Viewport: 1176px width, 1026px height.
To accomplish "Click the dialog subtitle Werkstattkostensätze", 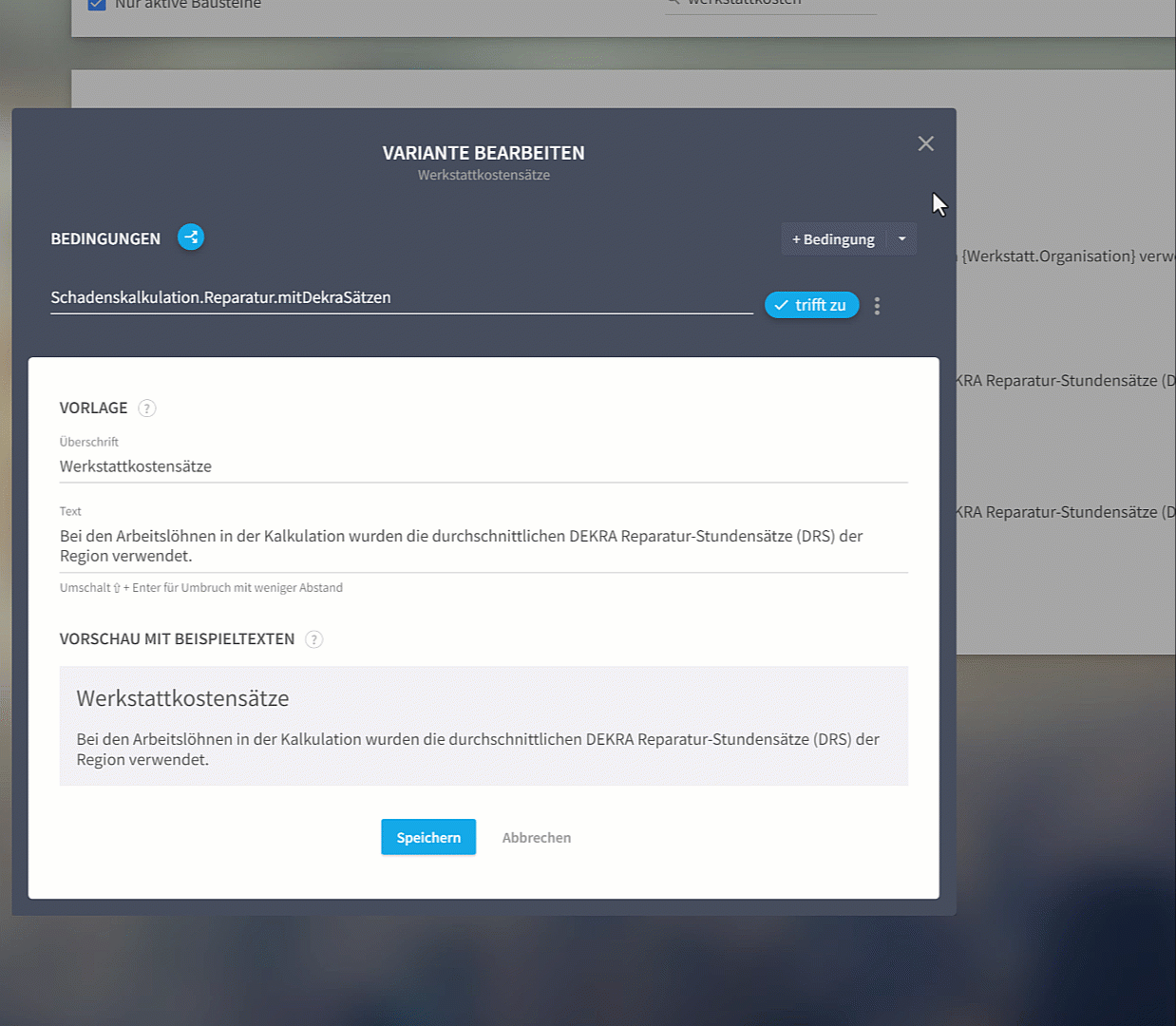I will coord(484,175).
